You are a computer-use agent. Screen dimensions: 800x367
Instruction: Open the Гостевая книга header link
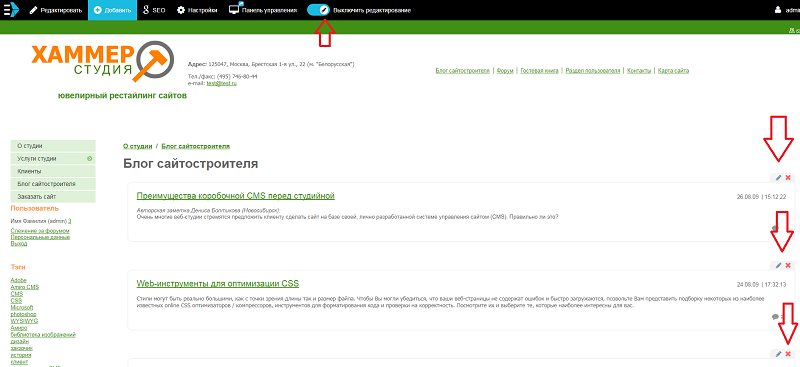539,71
